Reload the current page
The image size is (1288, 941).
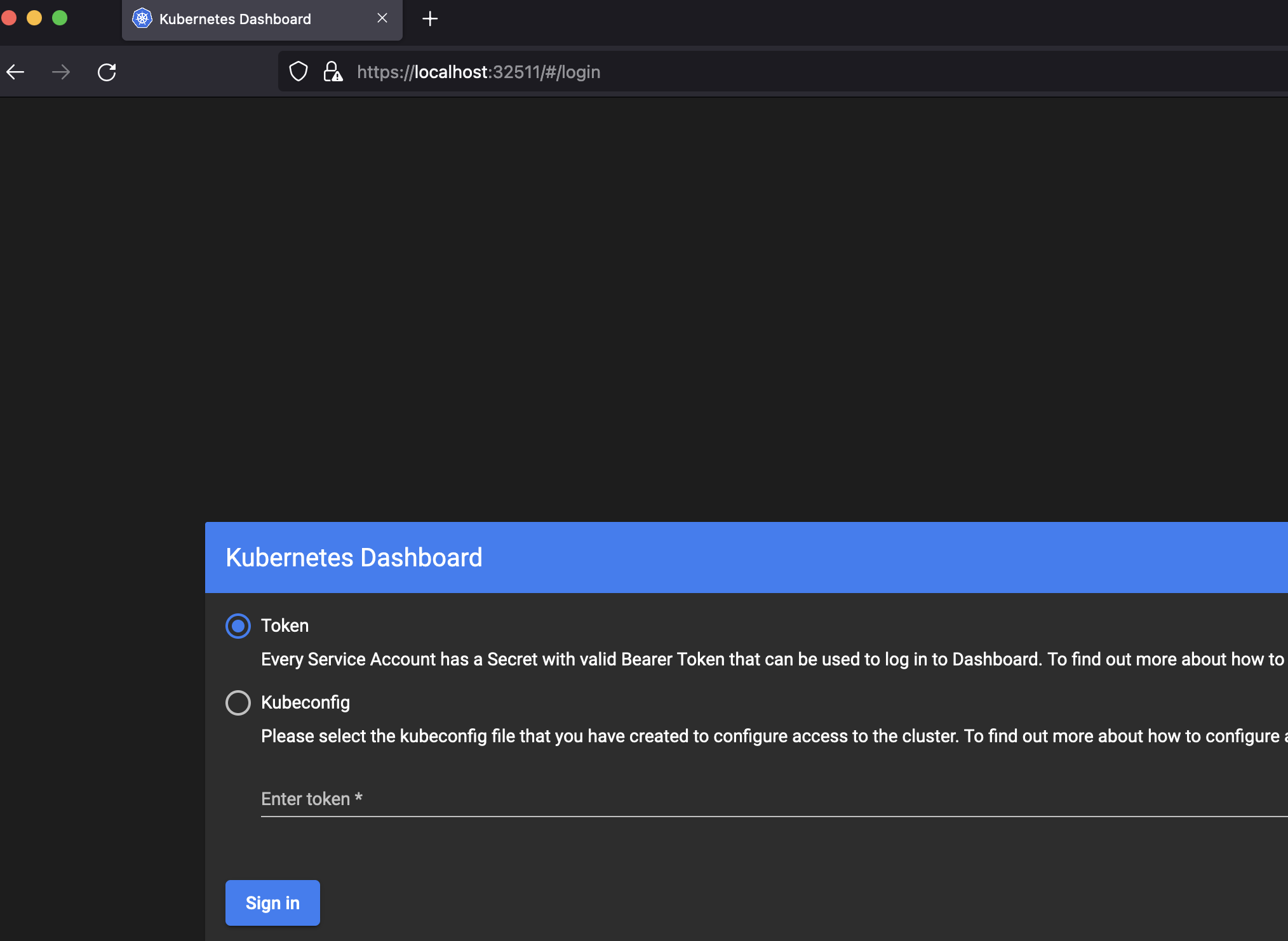[x=107, y=72]
